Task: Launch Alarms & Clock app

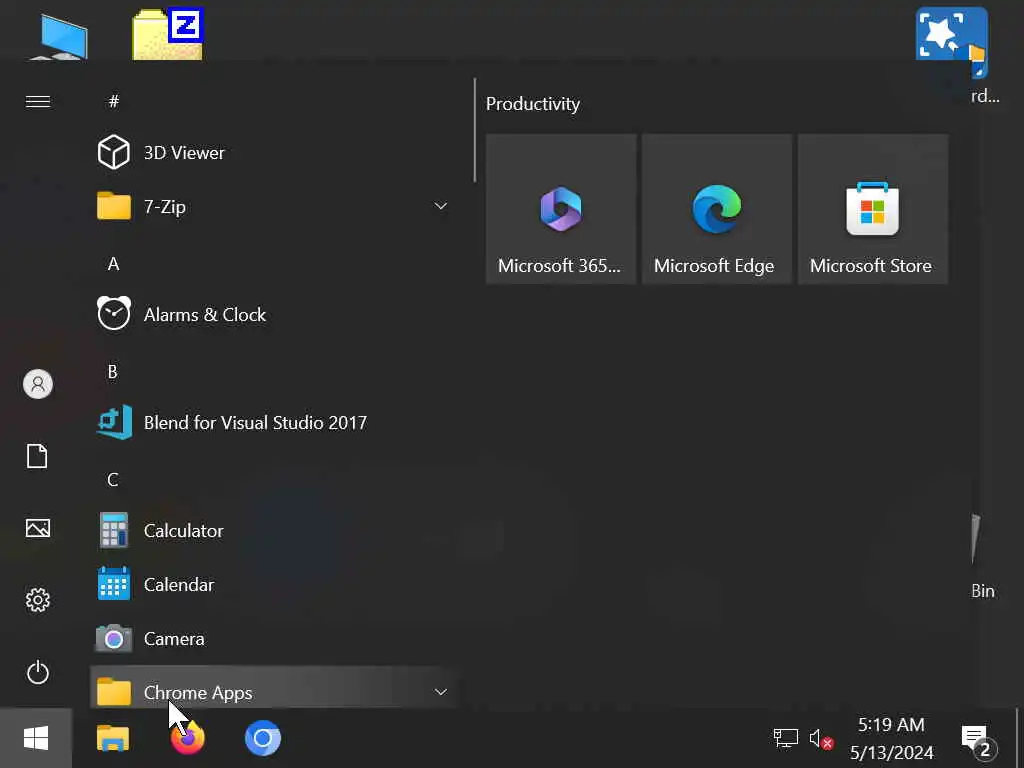Action: tap(273, 314)
